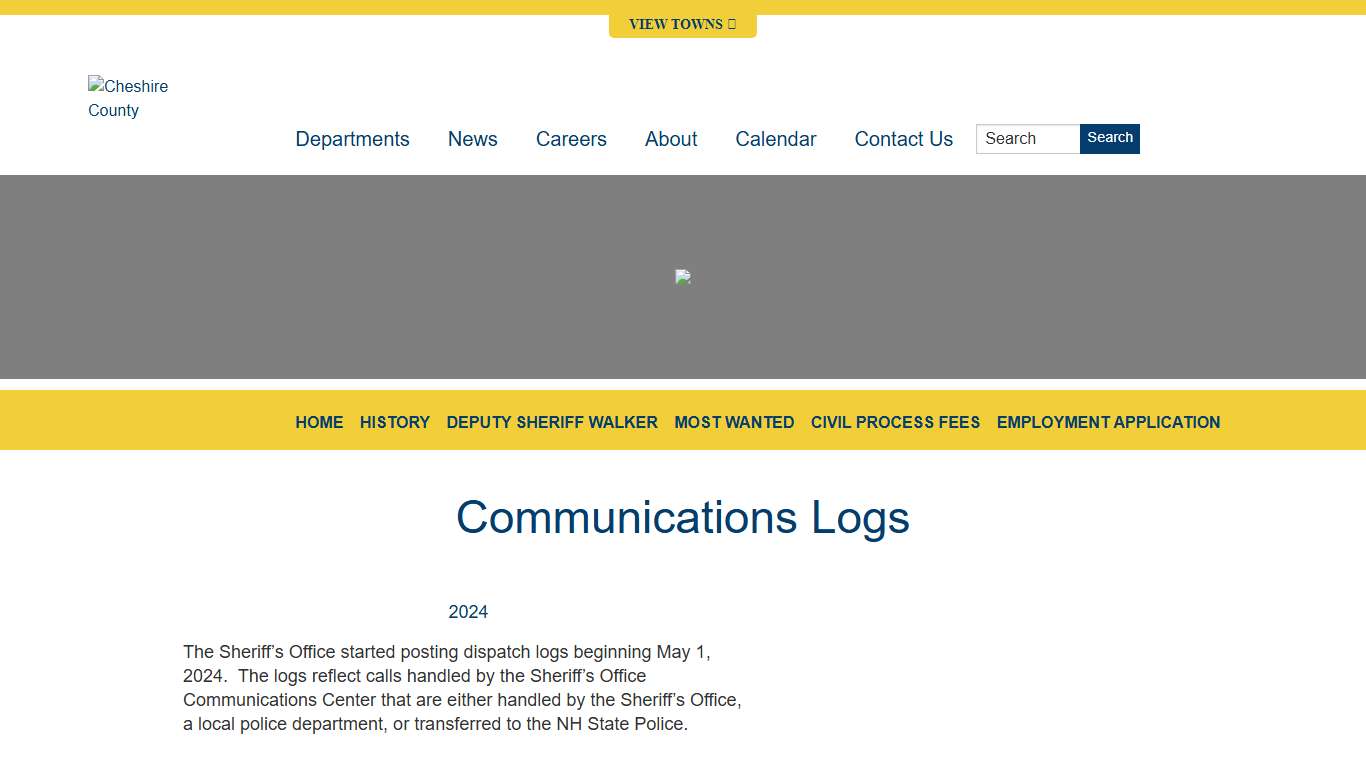Click the broken banner image placeholder
This screenshot has width=1366, height=768.
point(683,277)
